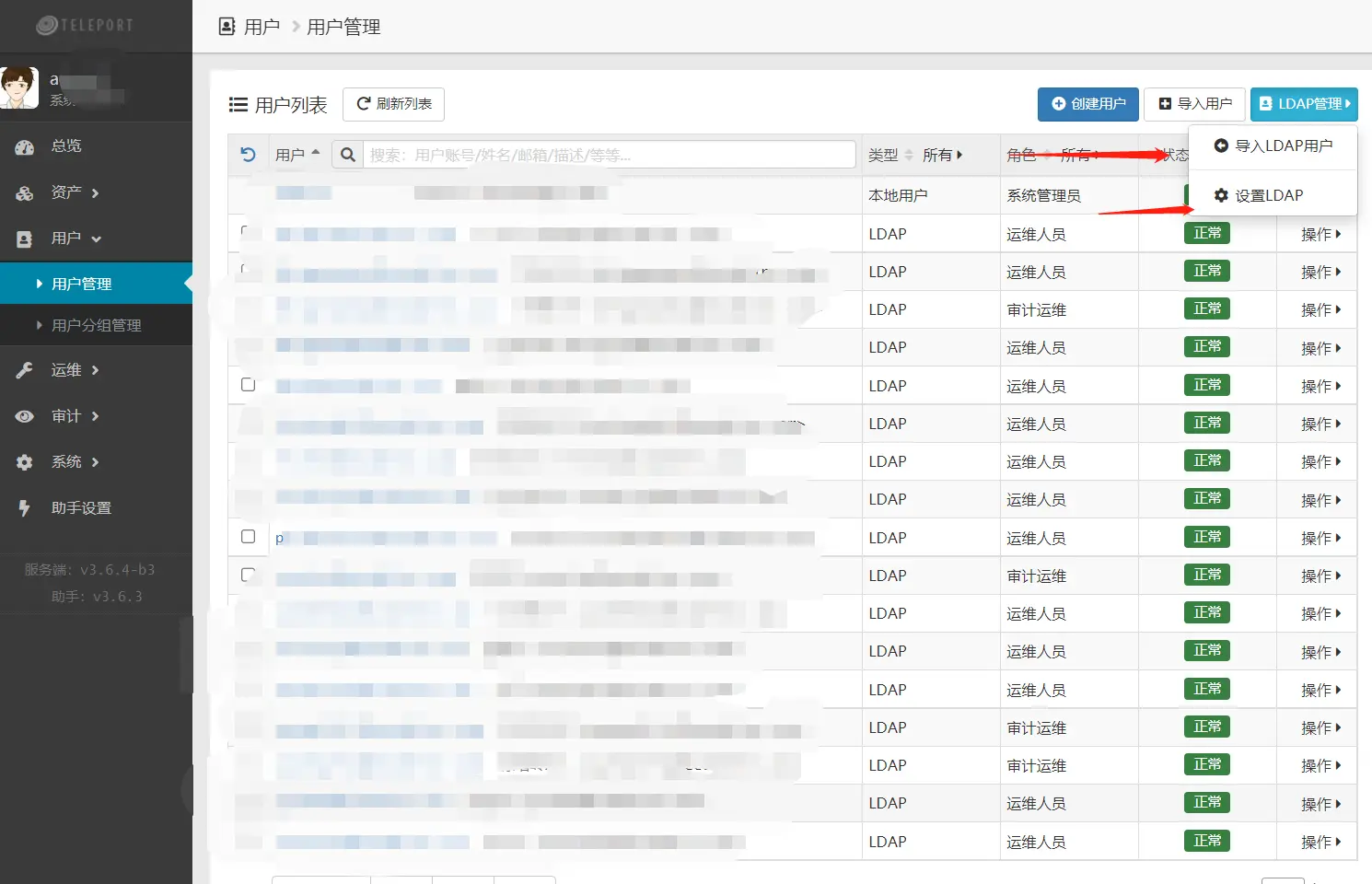Open 助手设置 lightning icon item
1372x884 pixels.
click(x=25, y=508)
